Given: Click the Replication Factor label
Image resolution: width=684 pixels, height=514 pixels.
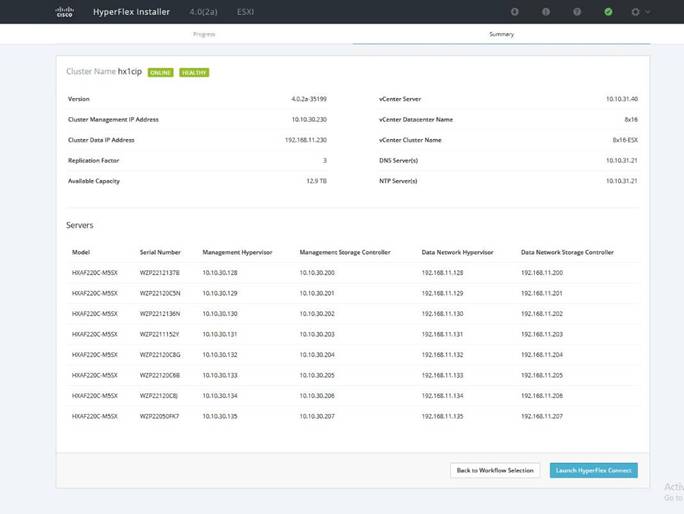Looking at the screenshot, I should pos(93,161).
